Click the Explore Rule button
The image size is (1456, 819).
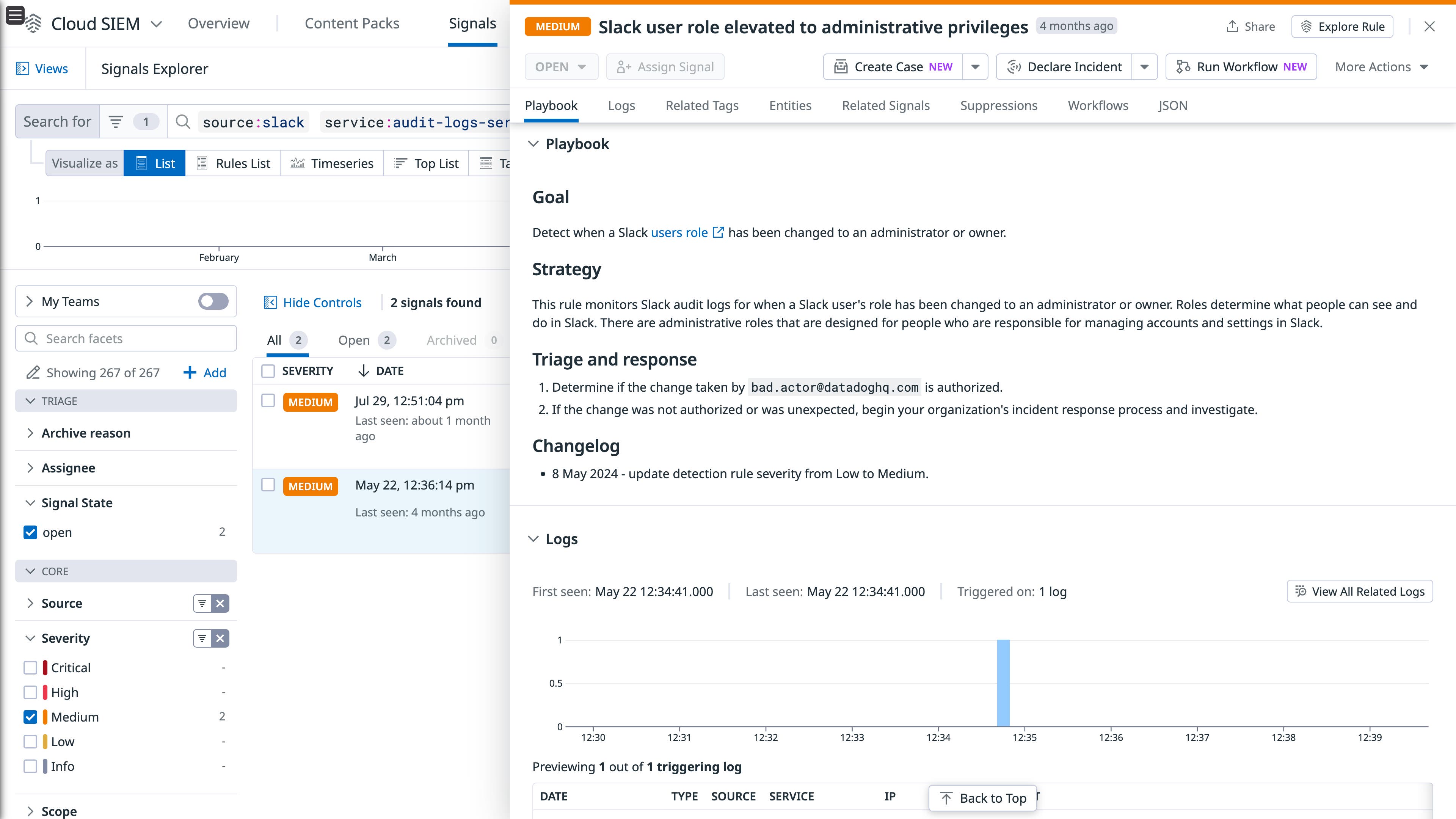click(x=1342, y=26)
